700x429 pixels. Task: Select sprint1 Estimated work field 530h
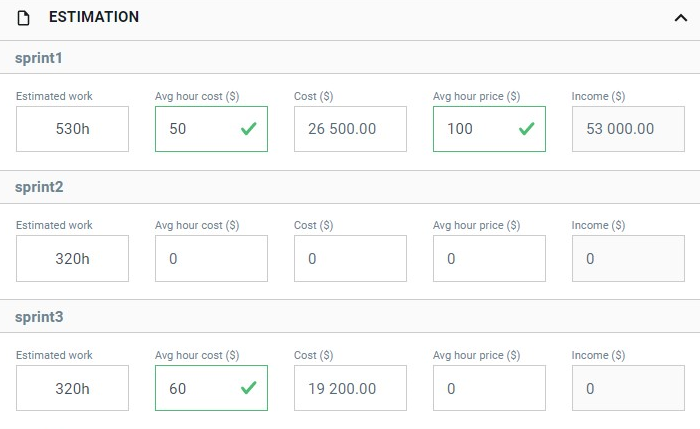pyautogui.click(x=72, y=129)
